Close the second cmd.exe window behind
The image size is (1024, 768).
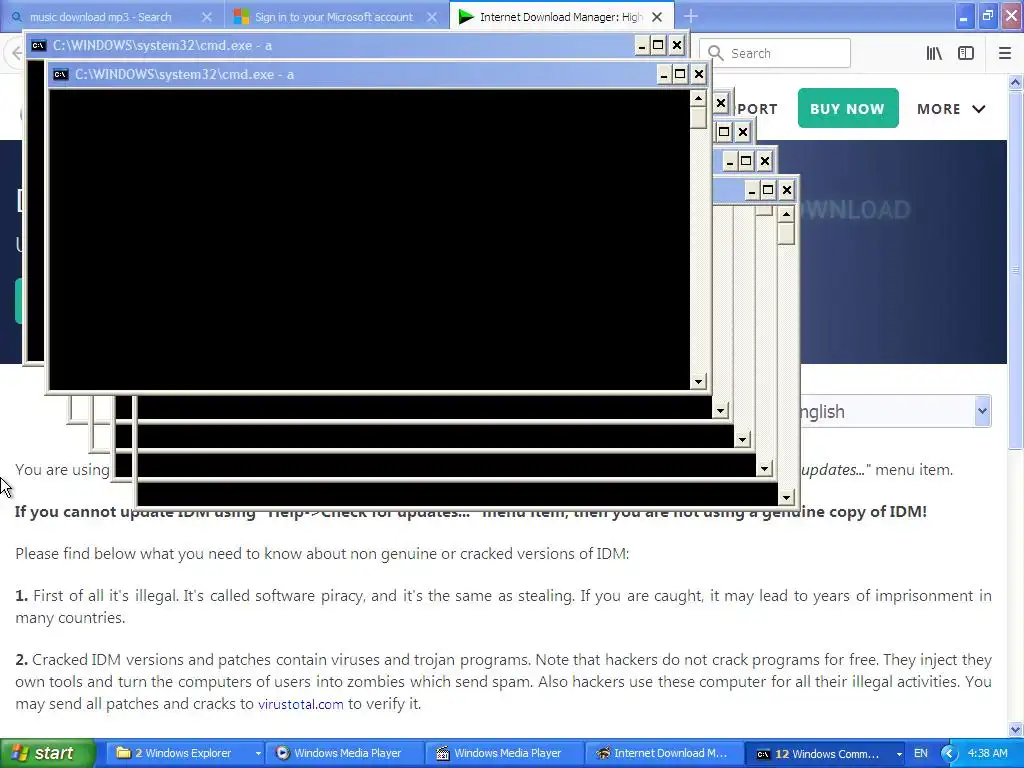tap(677, 45)
